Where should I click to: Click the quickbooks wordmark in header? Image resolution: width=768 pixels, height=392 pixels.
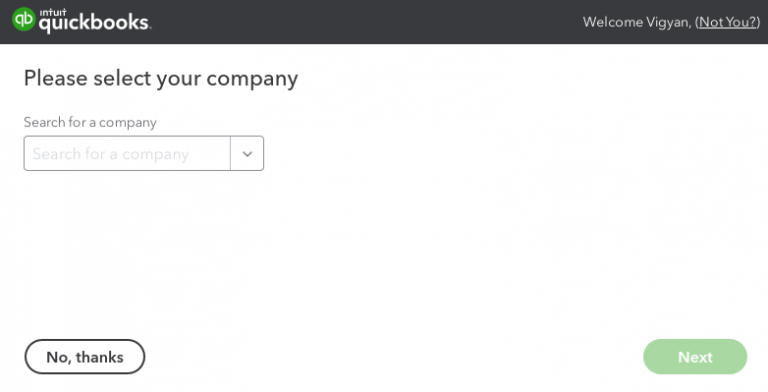point(95,24)
